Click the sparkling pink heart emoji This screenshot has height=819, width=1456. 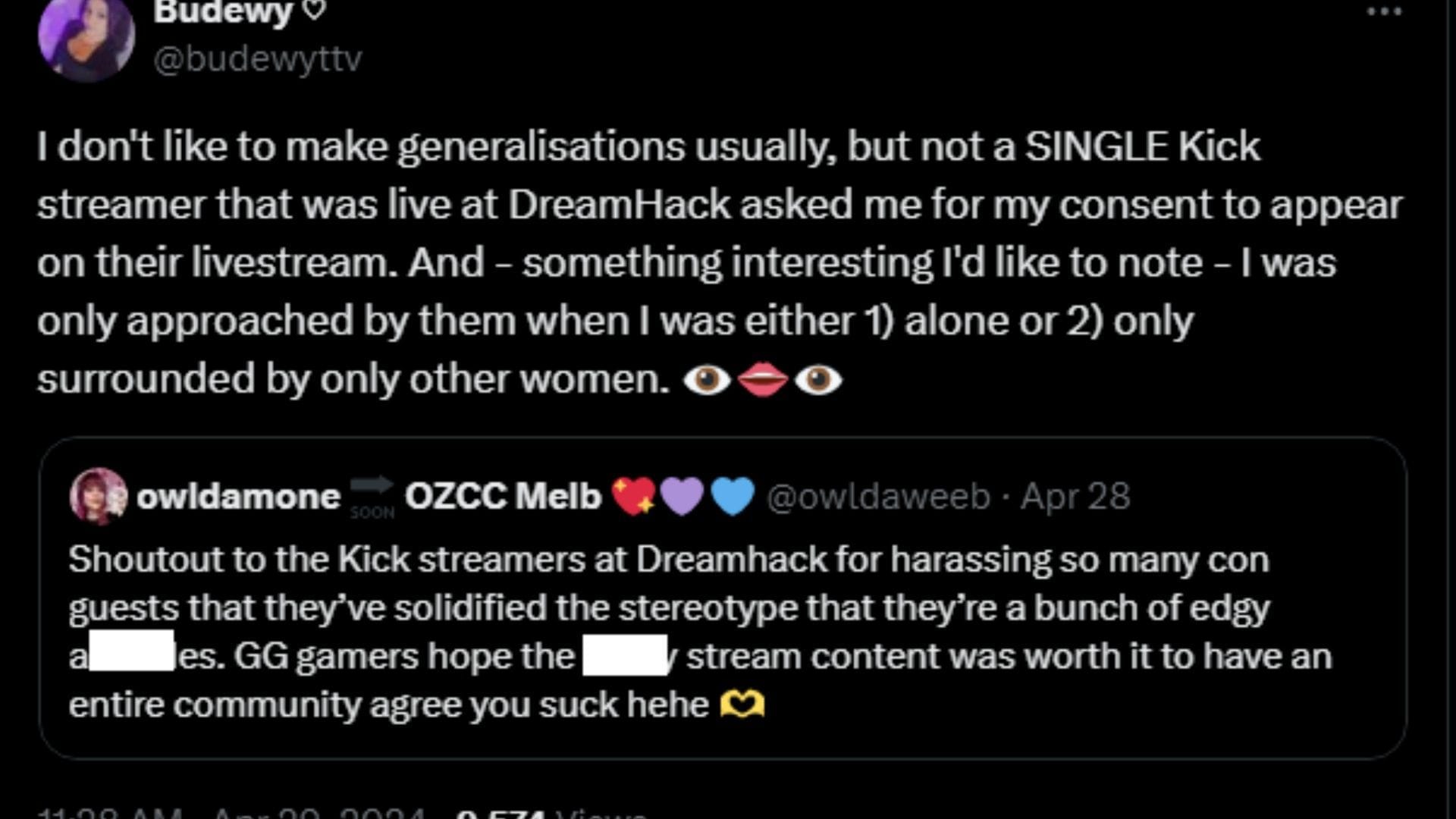(x=634, y=497)
